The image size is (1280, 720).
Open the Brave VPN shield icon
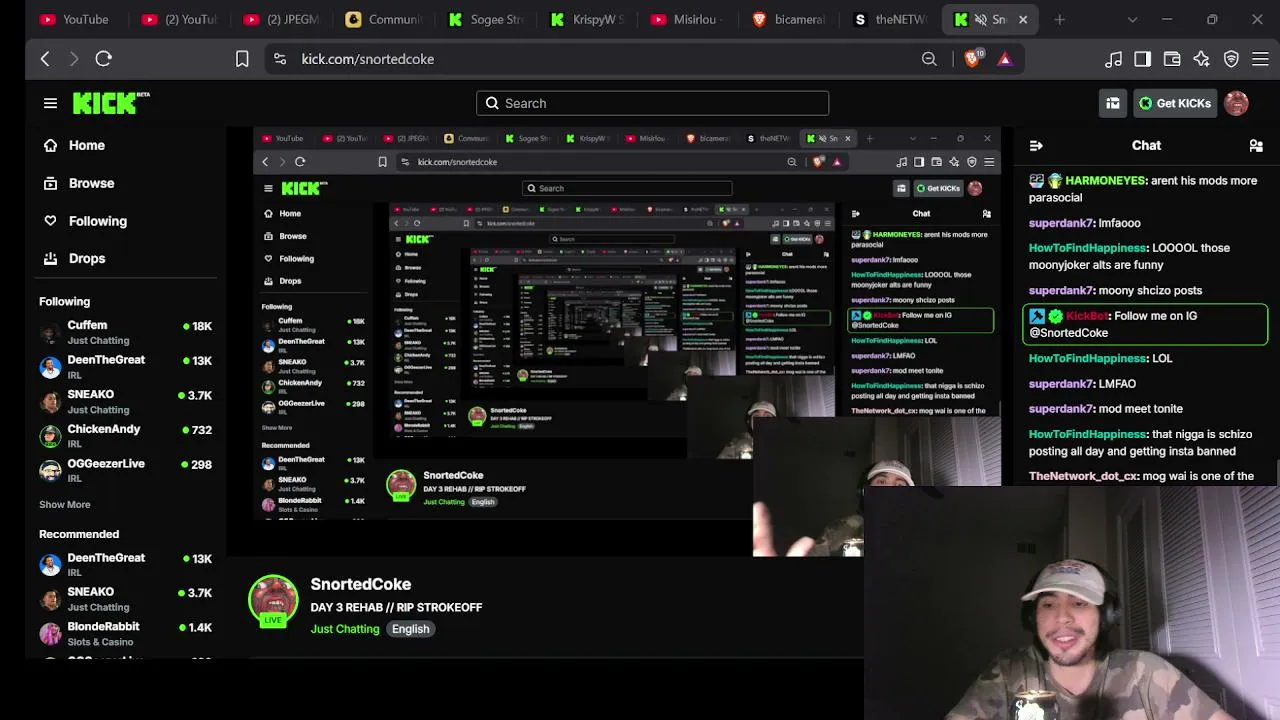(1231, 59)
